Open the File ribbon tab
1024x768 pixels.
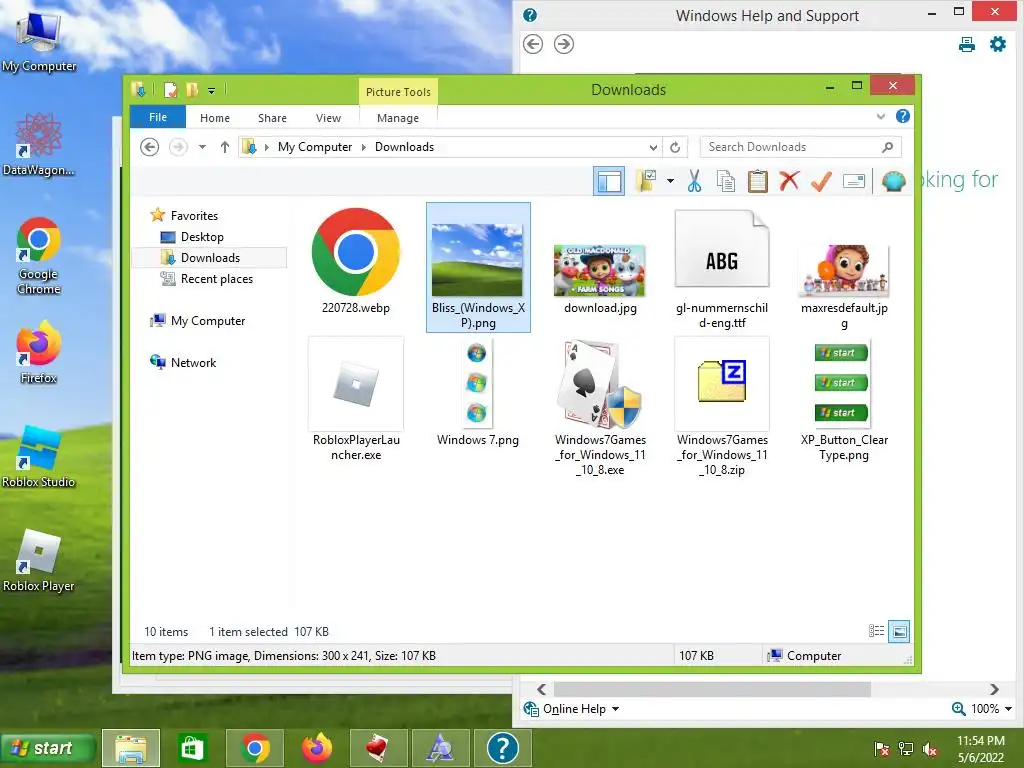tap(158, 117)
